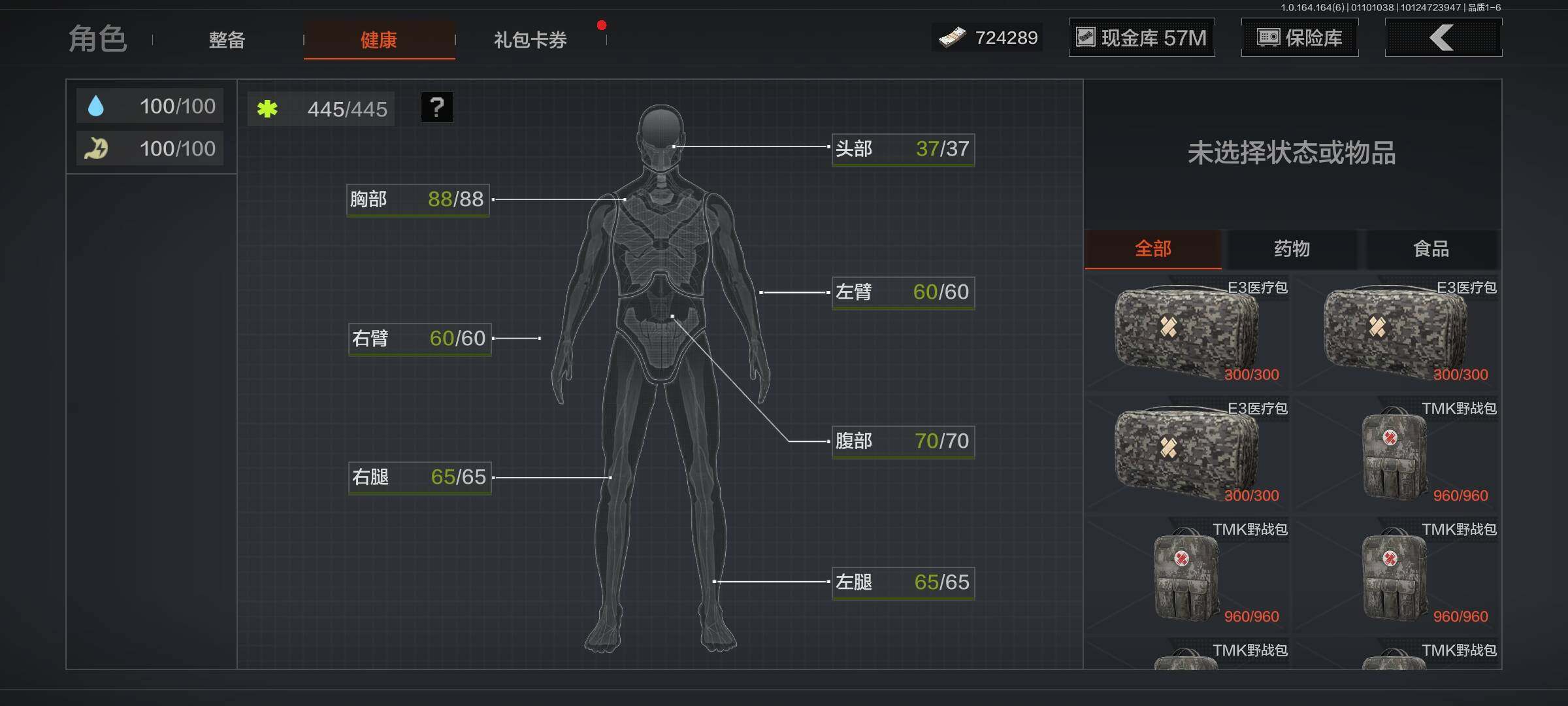Screen dimensions: 1568x706
Task: Click the water droplet hydration icon
Action: [97, 105]
